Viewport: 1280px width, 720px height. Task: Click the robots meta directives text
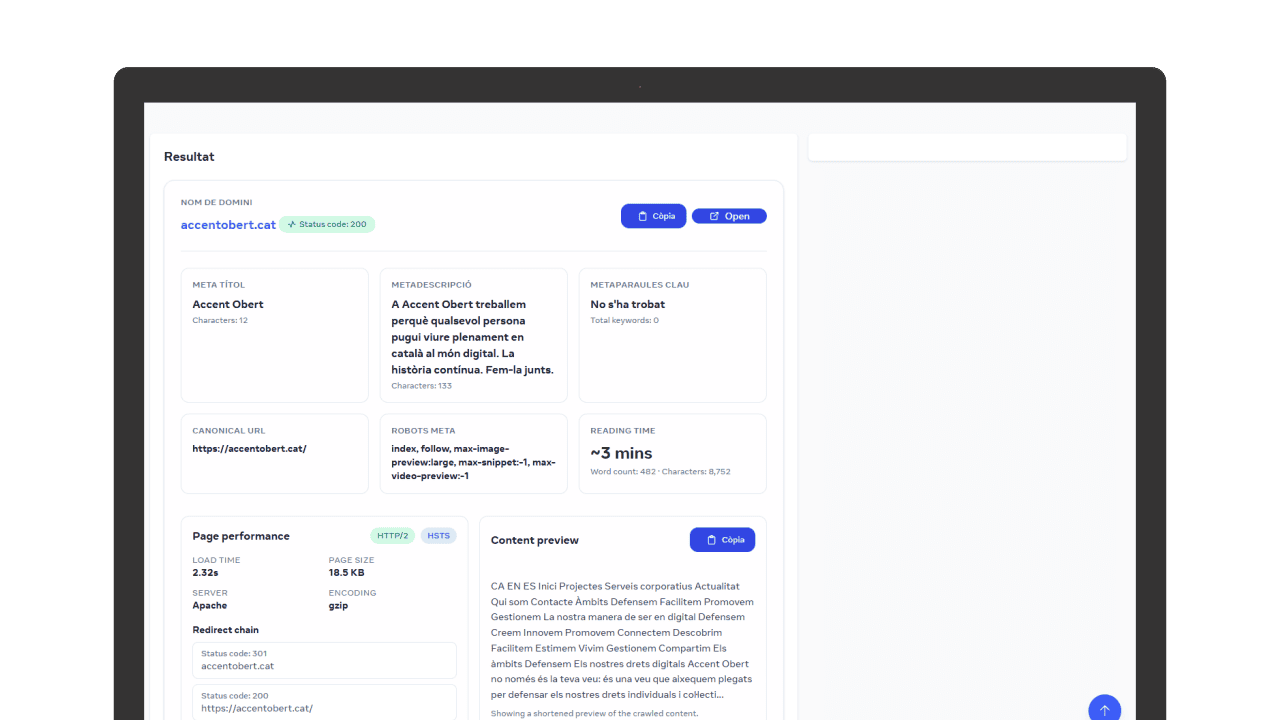472,462
